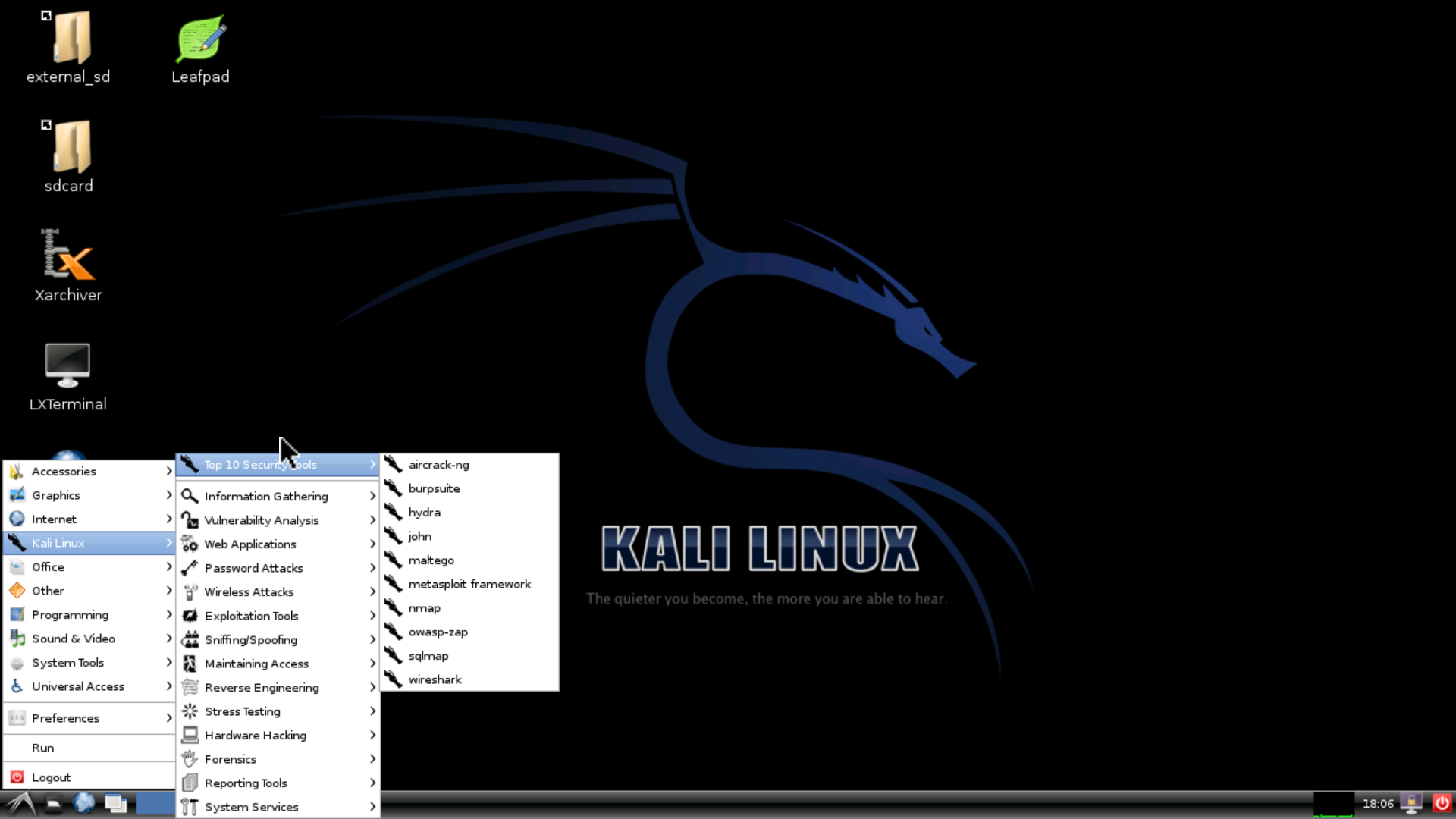Click the Sniffing/Spoofing icon
This screenshot has height=819, width=1456.
190,639
